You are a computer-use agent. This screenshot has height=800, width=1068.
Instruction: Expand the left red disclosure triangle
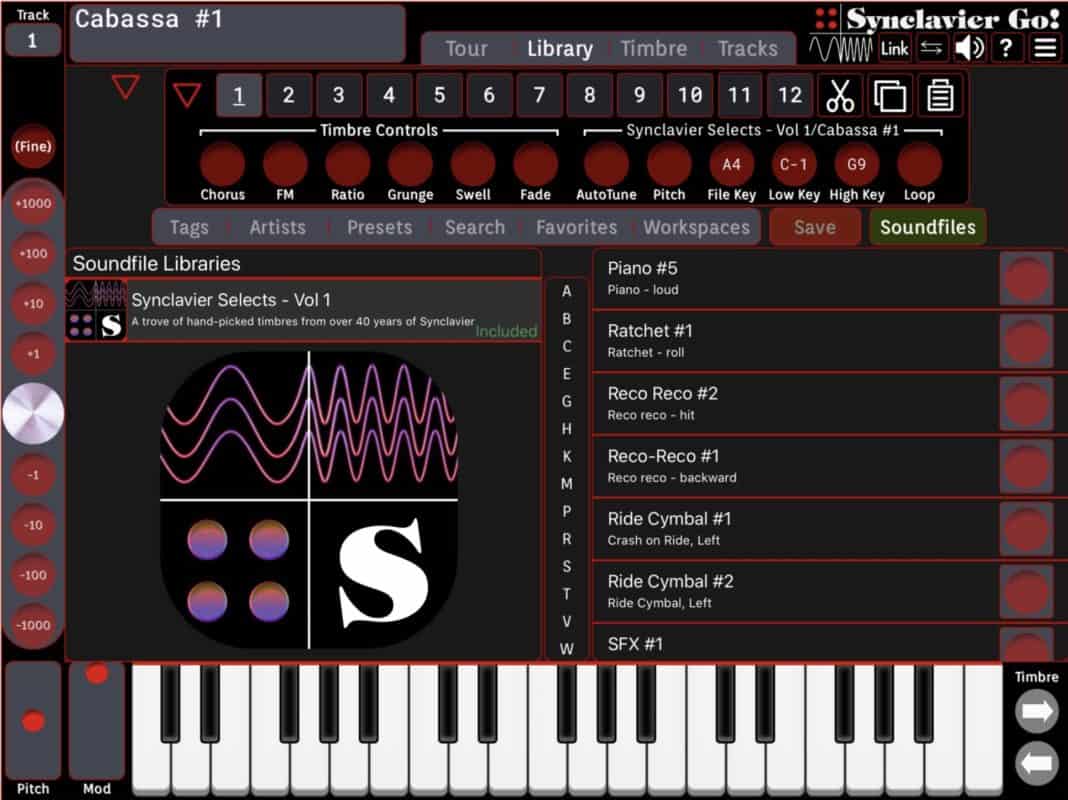coord(125,89)
